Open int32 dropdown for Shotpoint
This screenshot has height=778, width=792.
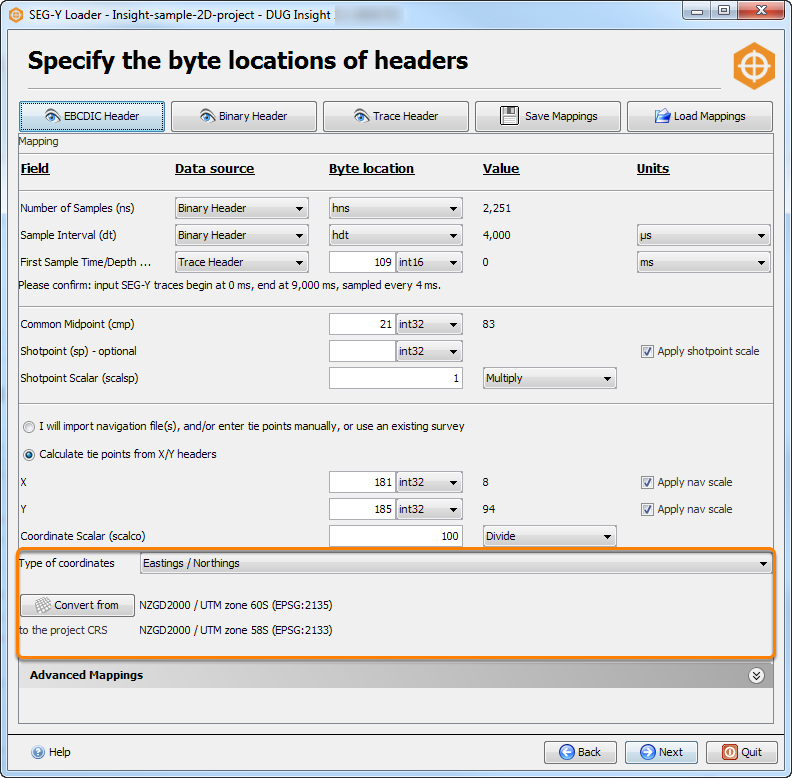pyautogui.click(x=429, y=351)
